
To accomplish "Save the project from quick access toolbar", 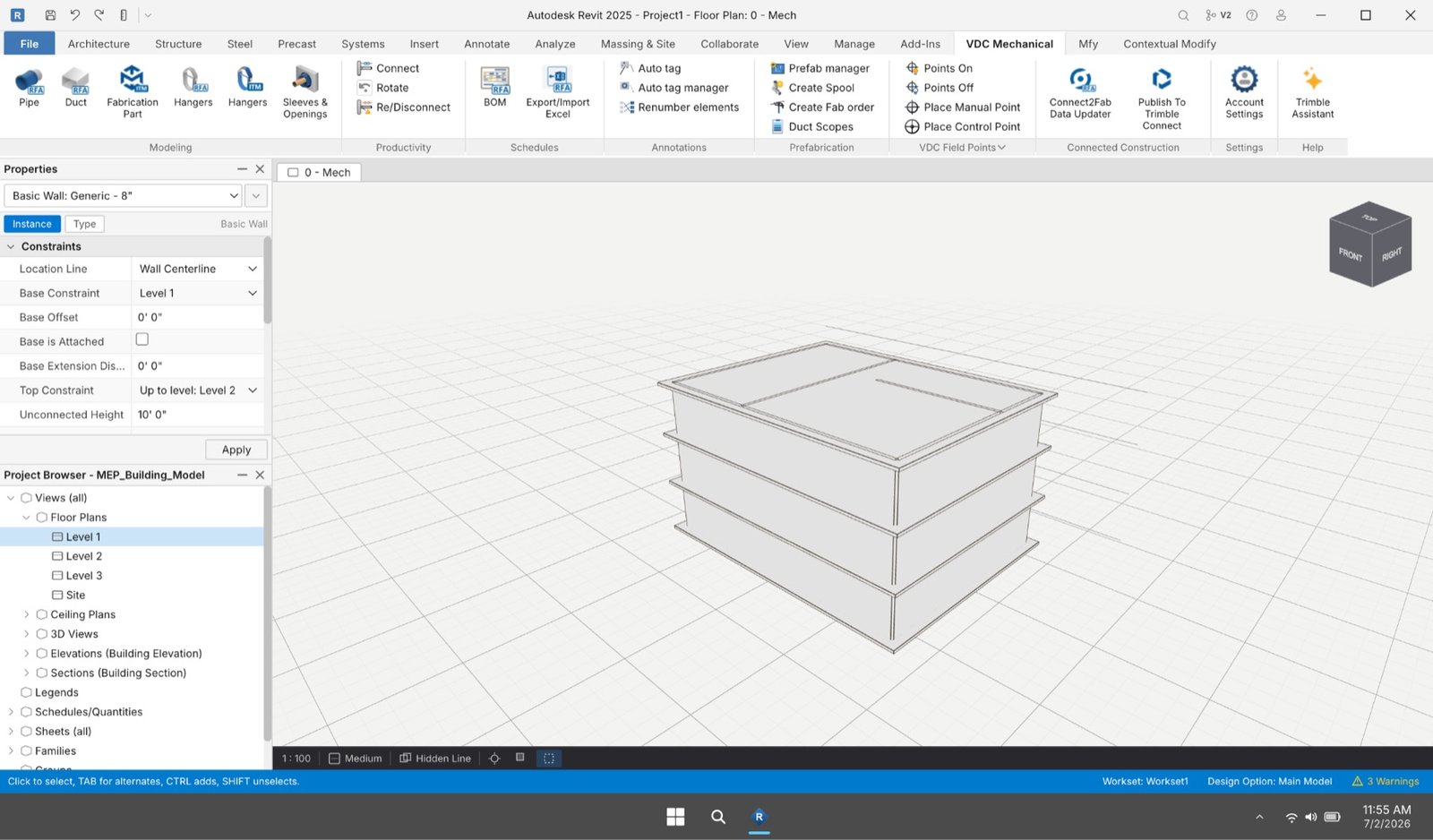I will coord(50,15).
